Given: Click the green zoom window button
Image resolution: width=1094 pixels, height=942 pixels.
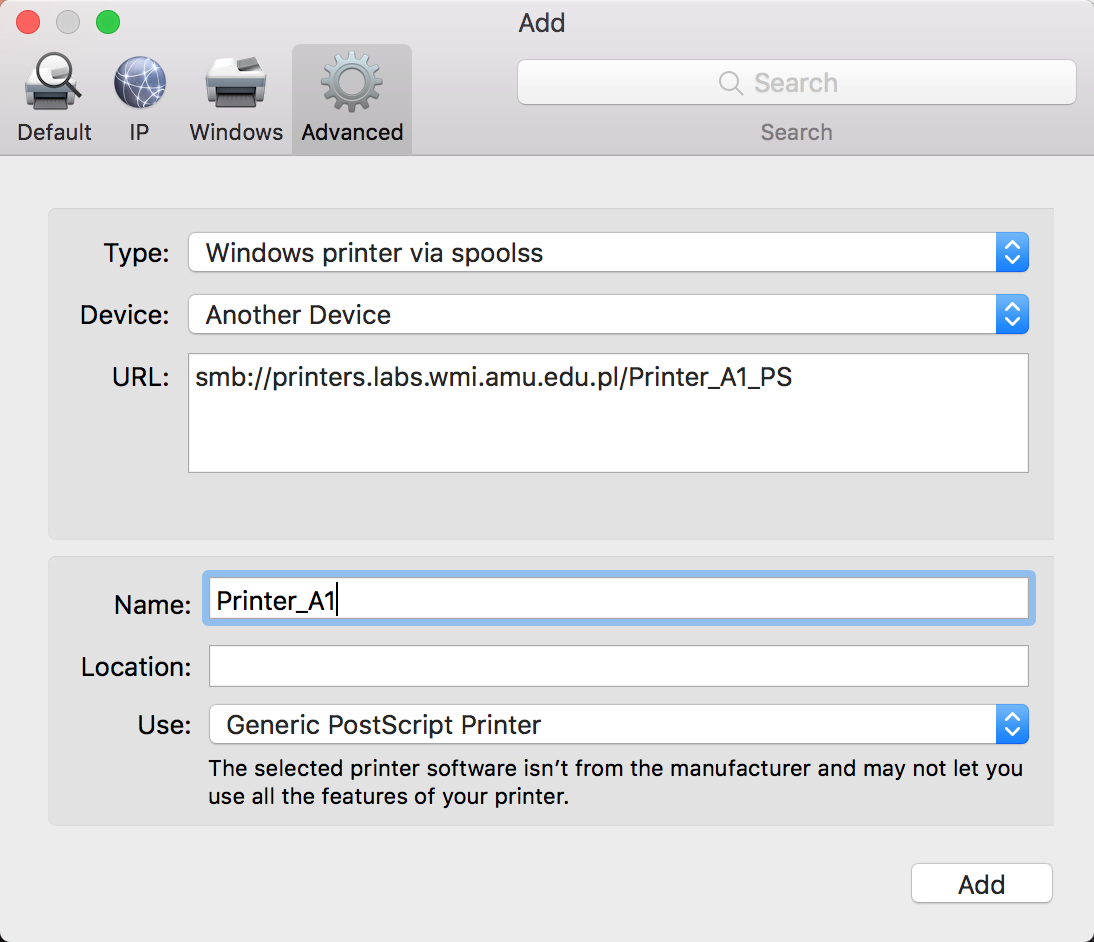Looking at the screenshot, I should tap(108, 22).
